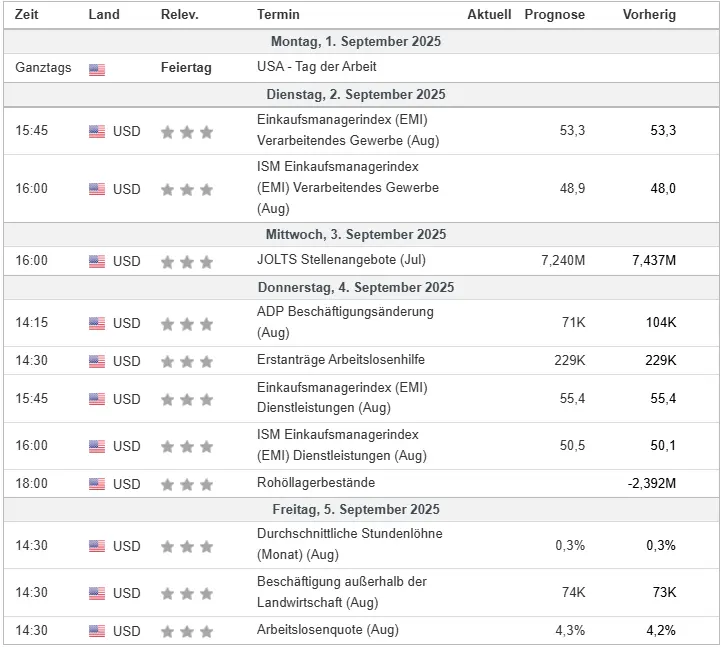Click the Zeit column header

pyautogui.click(x=27, y=14)
